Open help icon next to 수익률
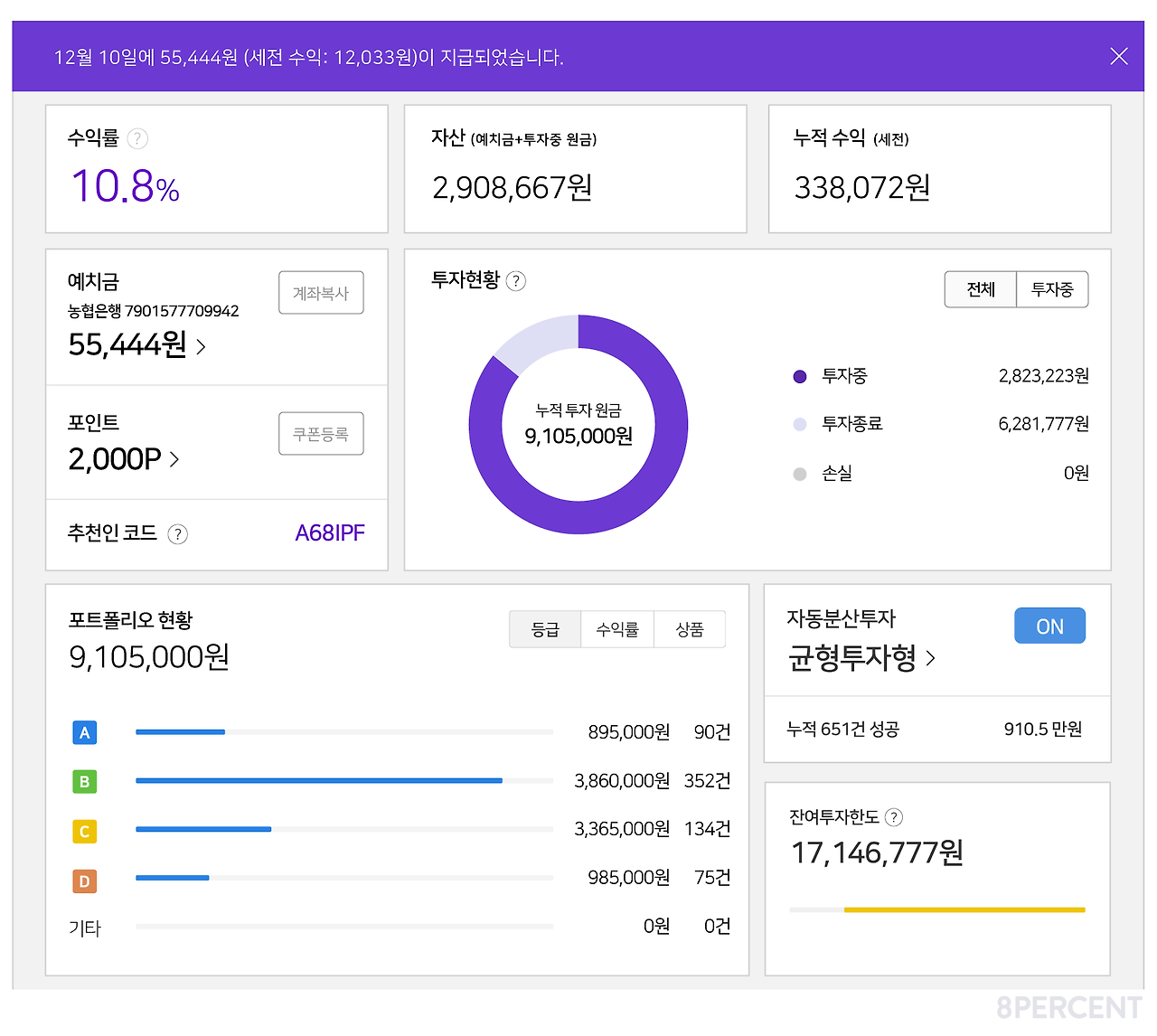Screen dimensions: 1157x1036 point(137,138)
